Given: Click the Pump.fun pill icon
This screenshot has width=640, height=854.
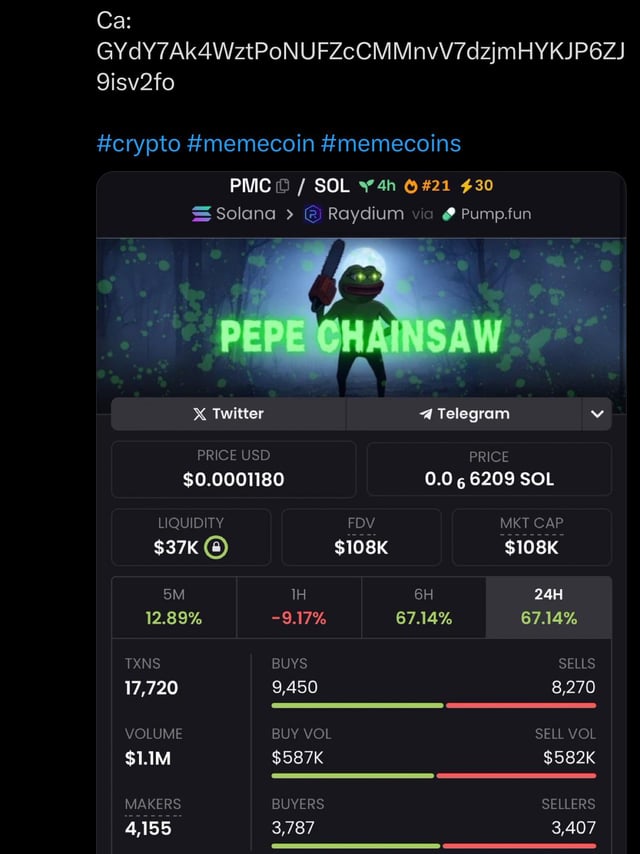Looking at the screenshot, I should [x=449, y=214].
